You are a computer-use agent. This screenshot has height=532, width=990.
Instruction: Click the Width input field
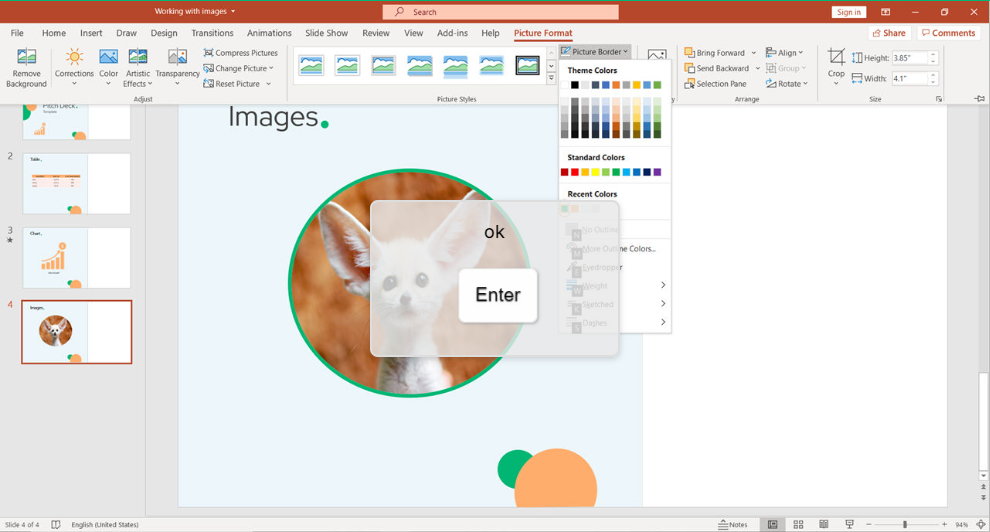(x=910, y=79)
